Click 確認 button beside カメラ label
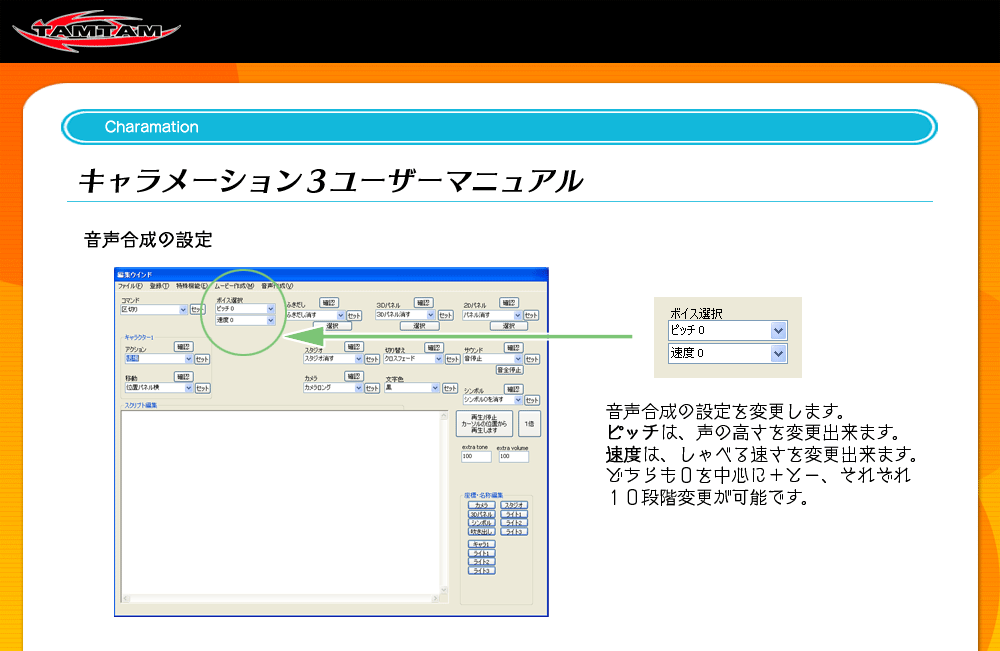The image size is (1000, 651). click(x=354, y=376)
